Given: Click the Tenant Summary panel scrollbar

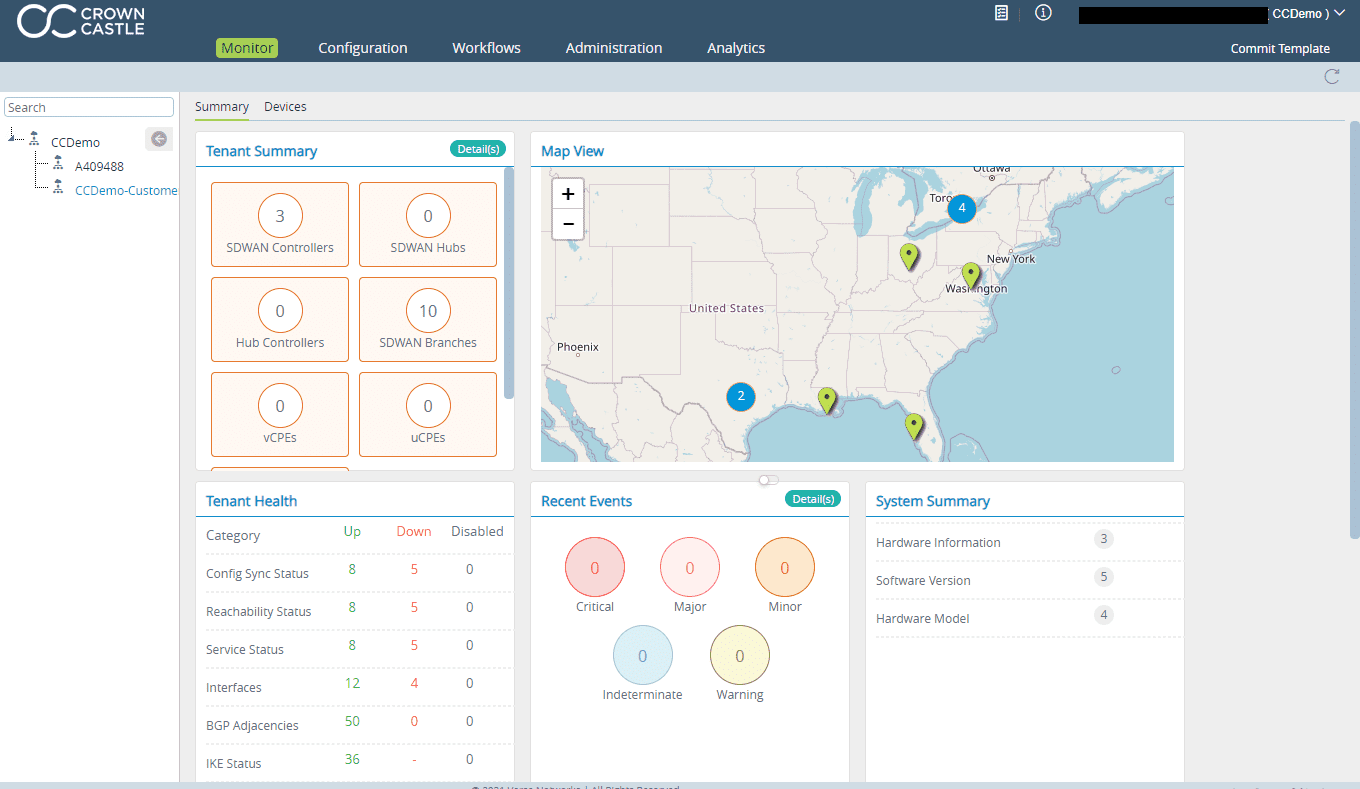Looking at the screenshot, I should (509, 282).
